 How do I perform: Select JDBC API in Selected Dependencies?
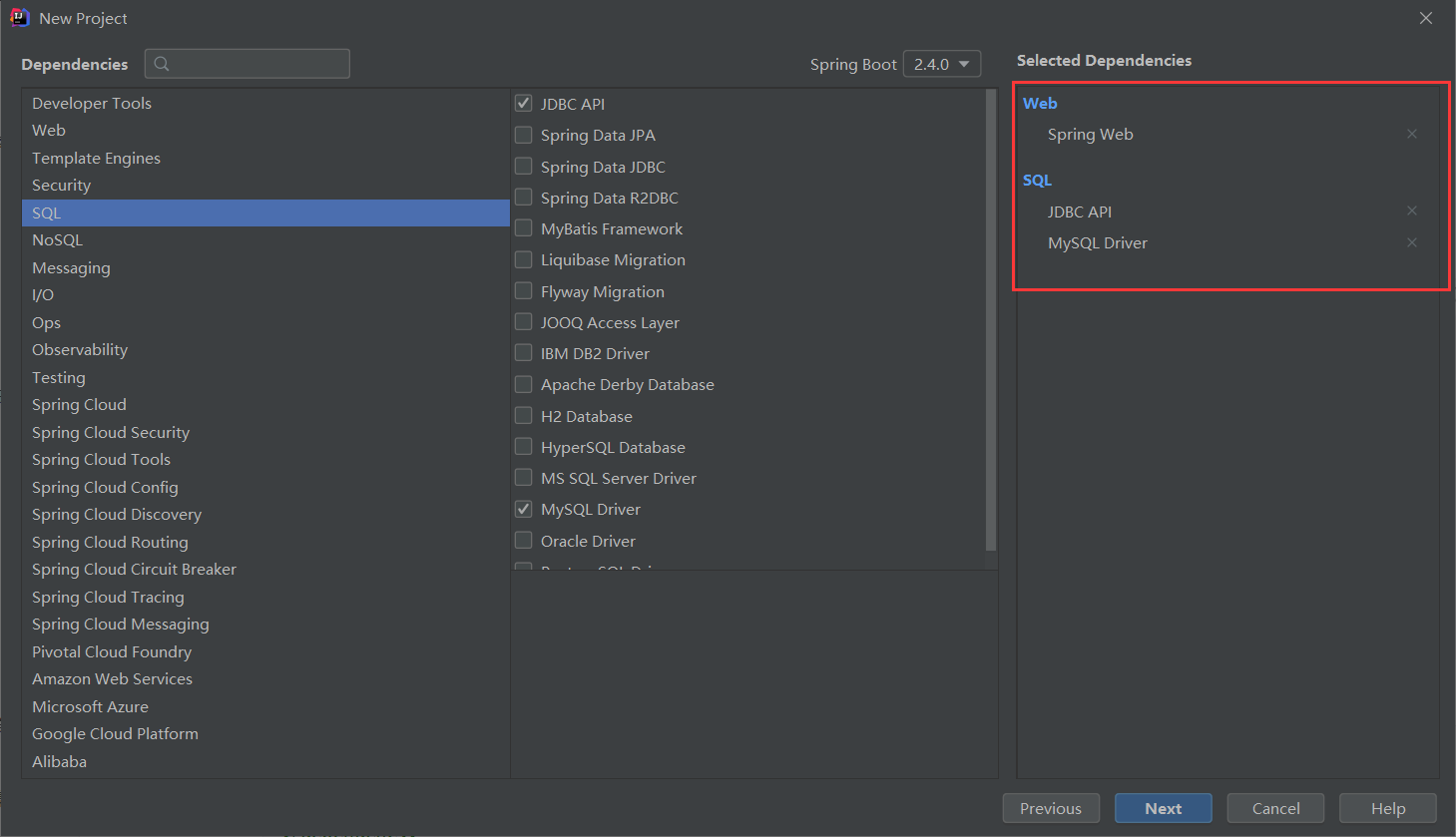coord(1080,211)
